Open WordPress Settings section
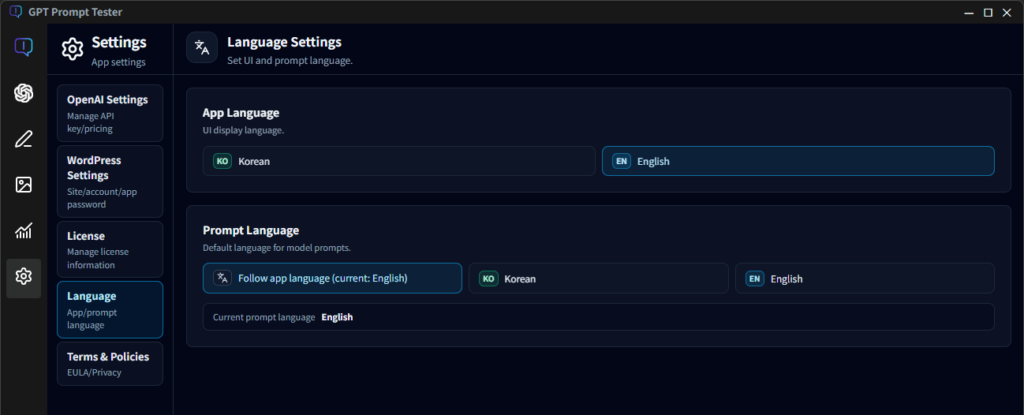 click(x=110, y=182)
